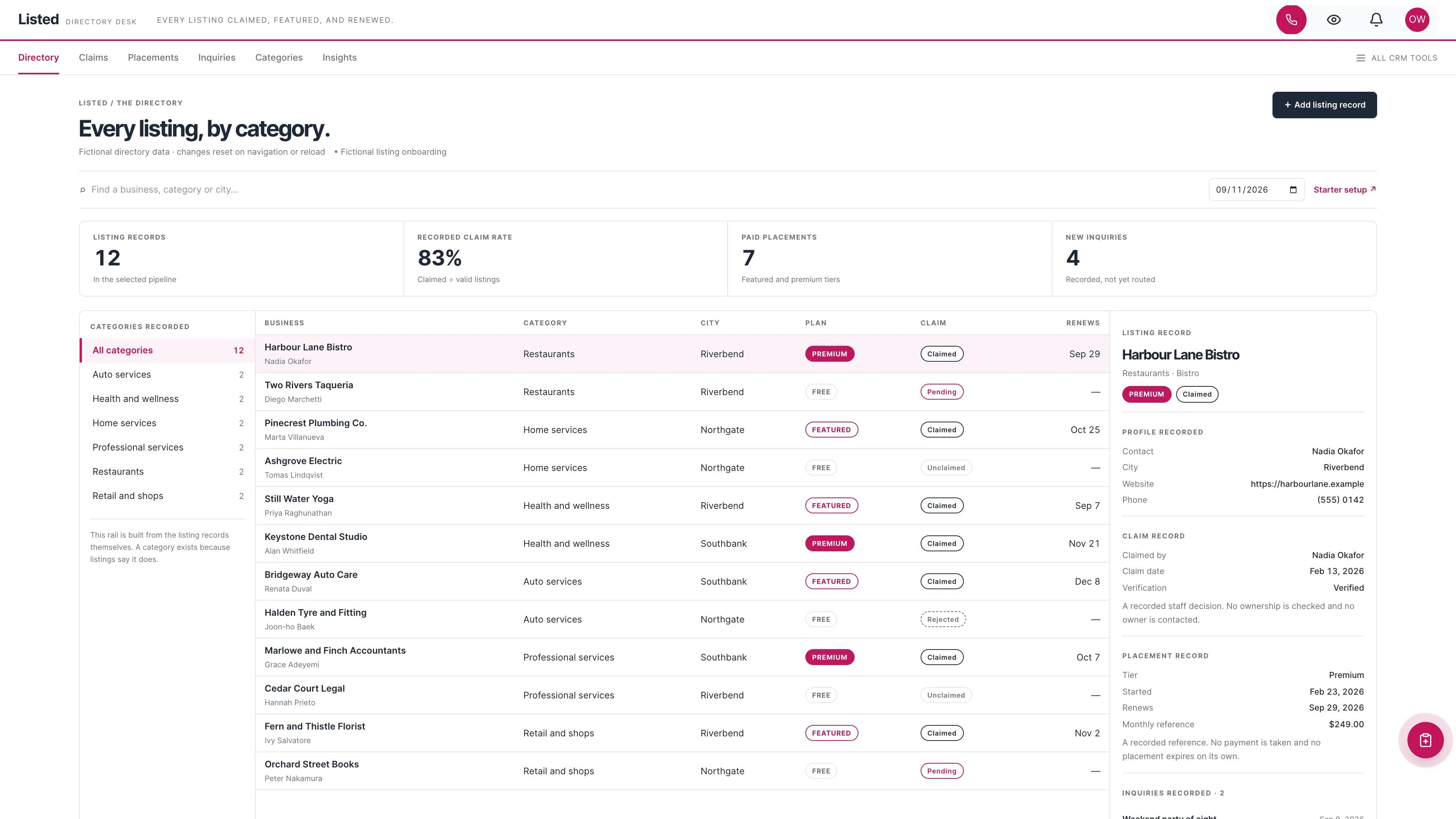Click the PREMIUM badge in listing record panel
Viewport: 1456px width, 819px height.
1146,394
